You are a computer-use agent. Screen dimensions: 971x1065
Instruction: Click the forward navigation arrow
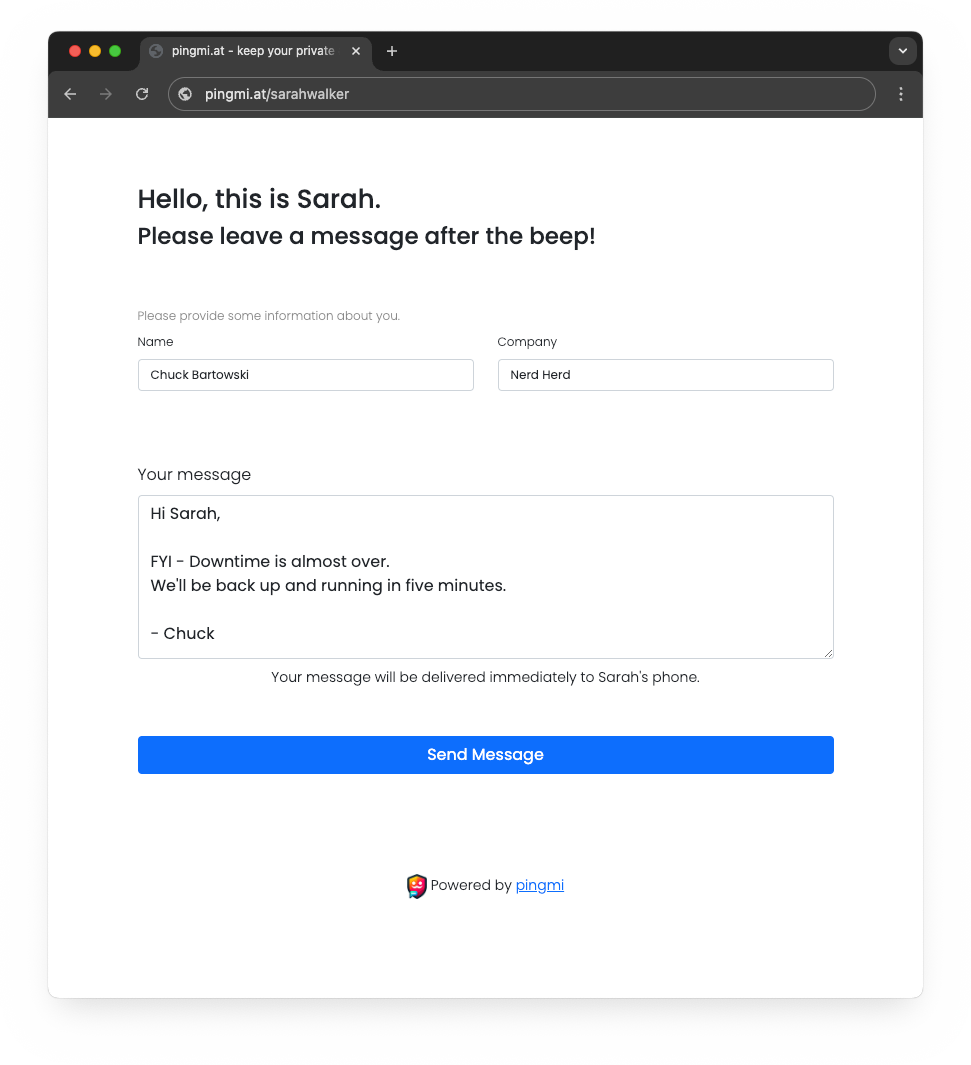(106, 93)
